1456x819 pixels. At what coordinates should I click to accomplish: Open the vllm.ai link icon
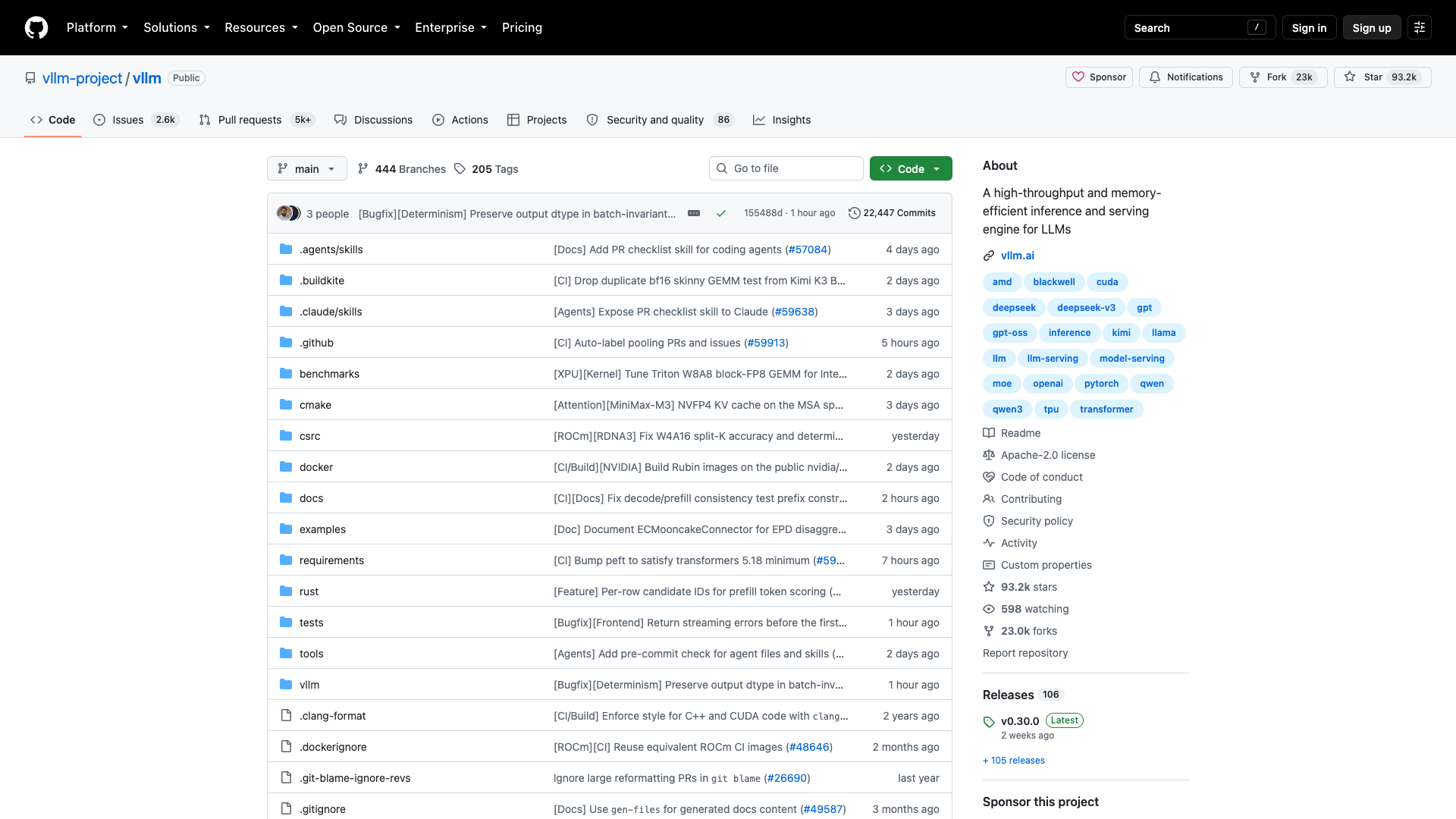pos(989,256)
